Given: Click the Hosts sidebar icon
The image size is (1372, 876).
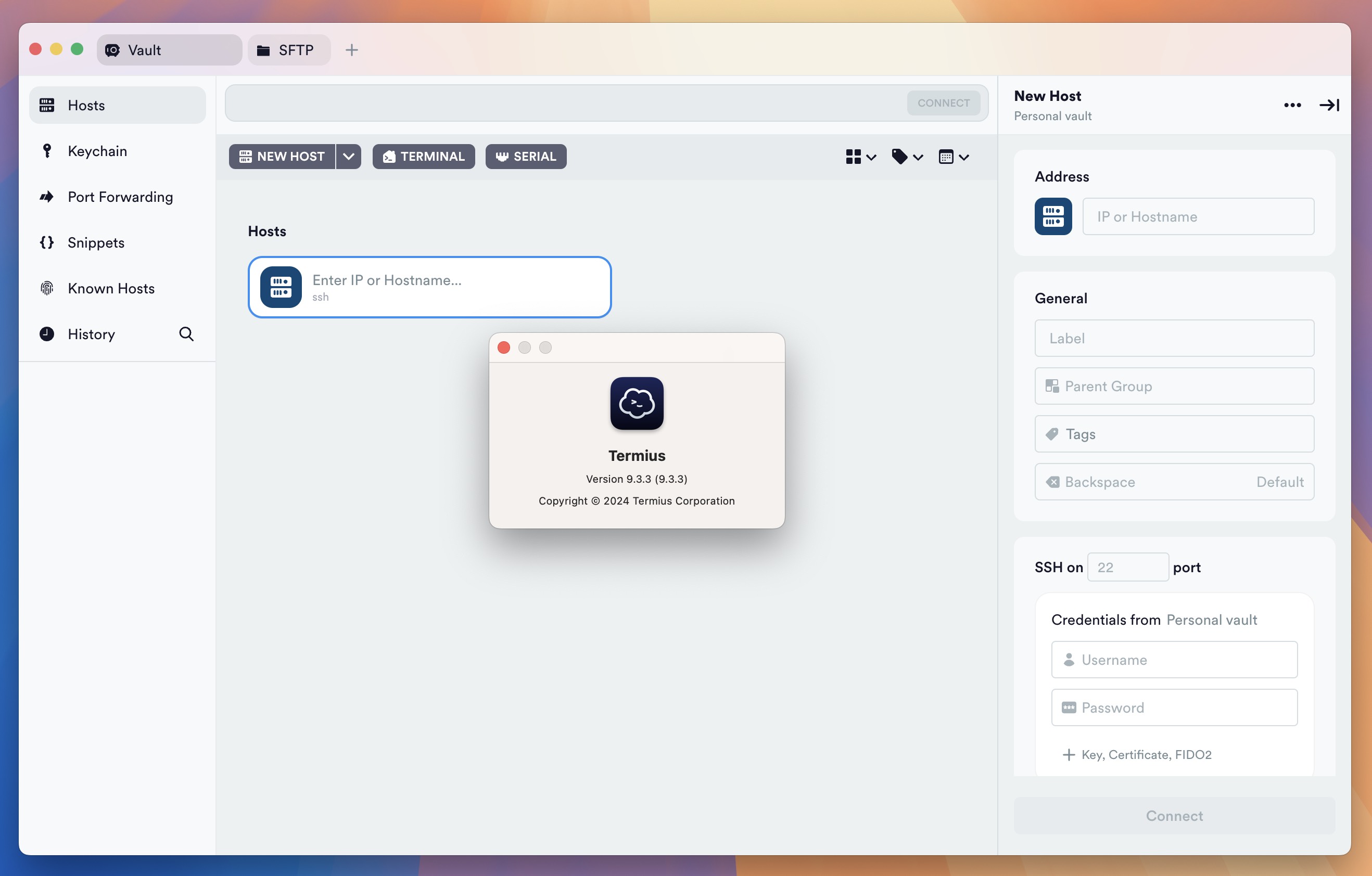Looking at the screenshot, I should (x=47, y=104).
